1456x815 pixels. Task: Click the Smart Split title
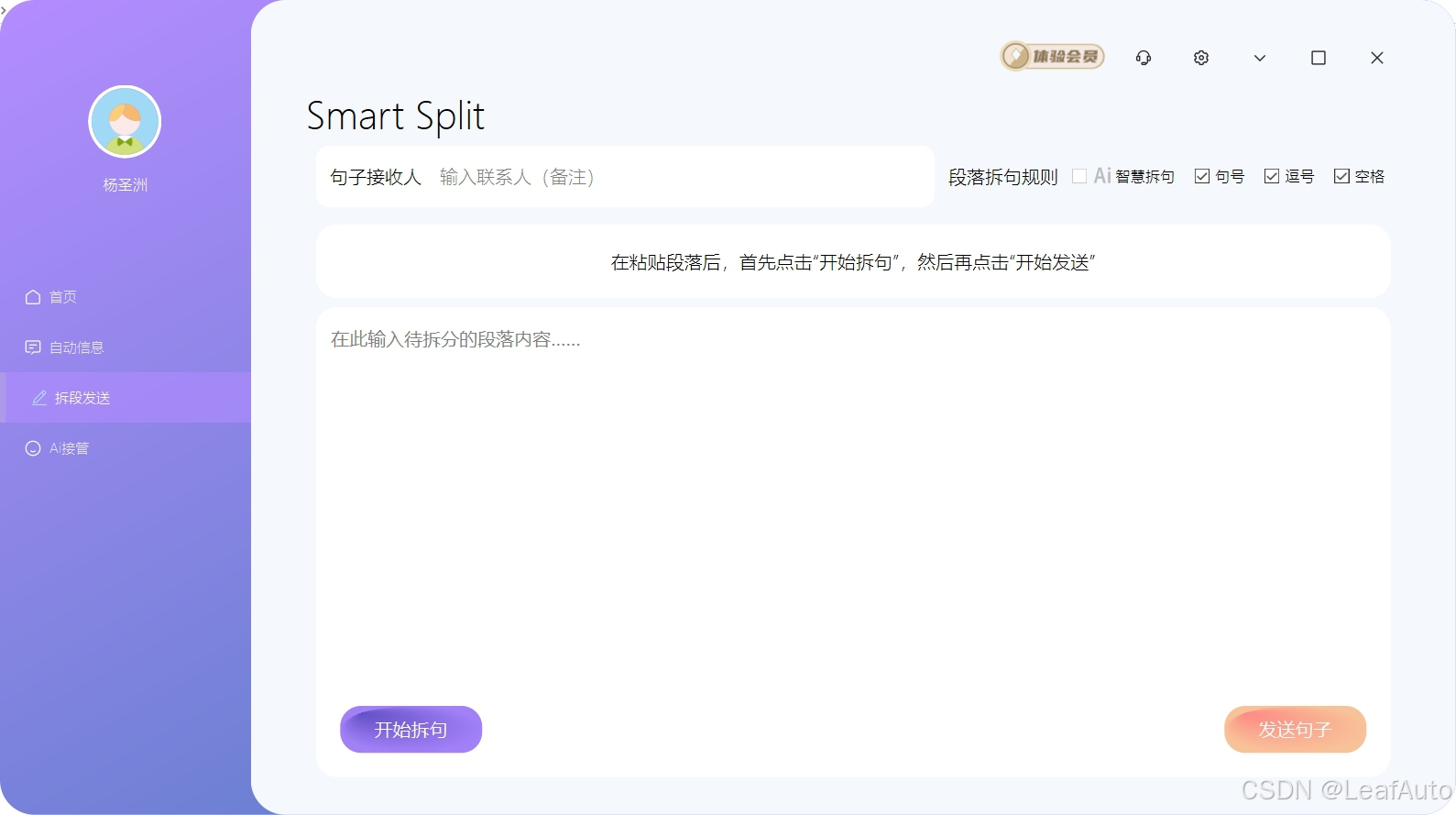pyautogui.click(x=395, y=116)
